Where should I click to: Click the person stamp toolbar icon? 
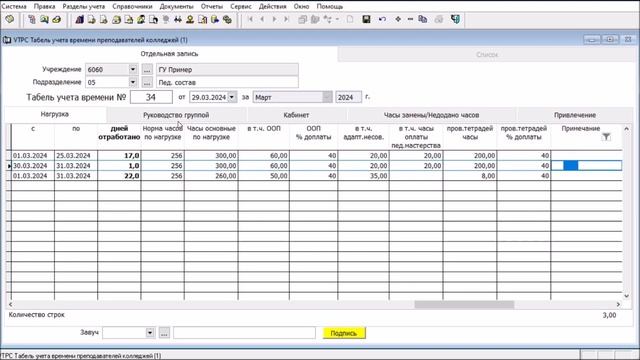coord(190,20)
